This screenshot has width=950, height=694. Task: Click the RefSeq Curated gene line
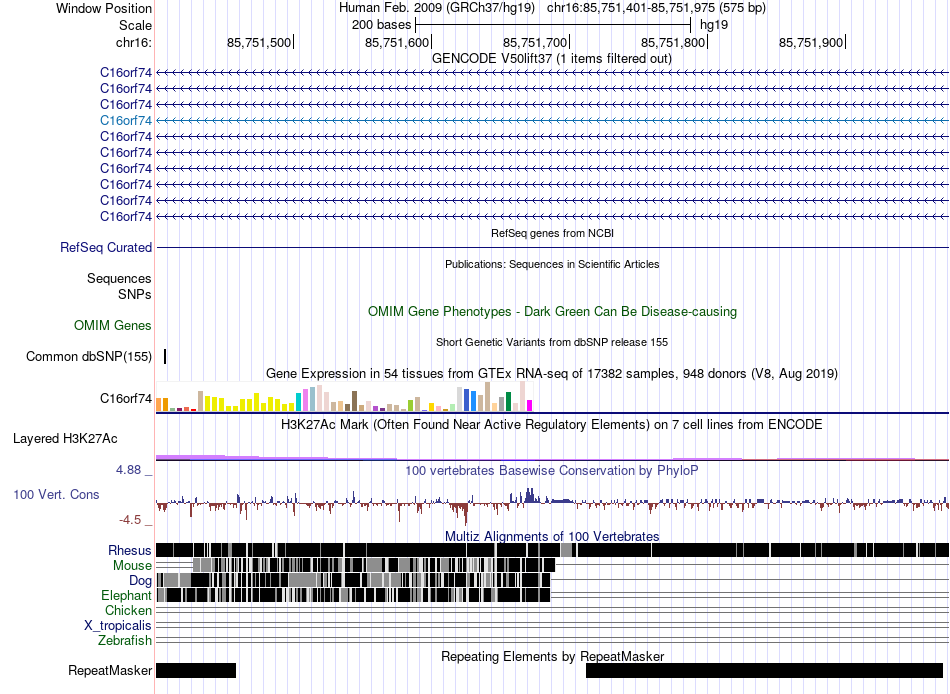(553, 247)
